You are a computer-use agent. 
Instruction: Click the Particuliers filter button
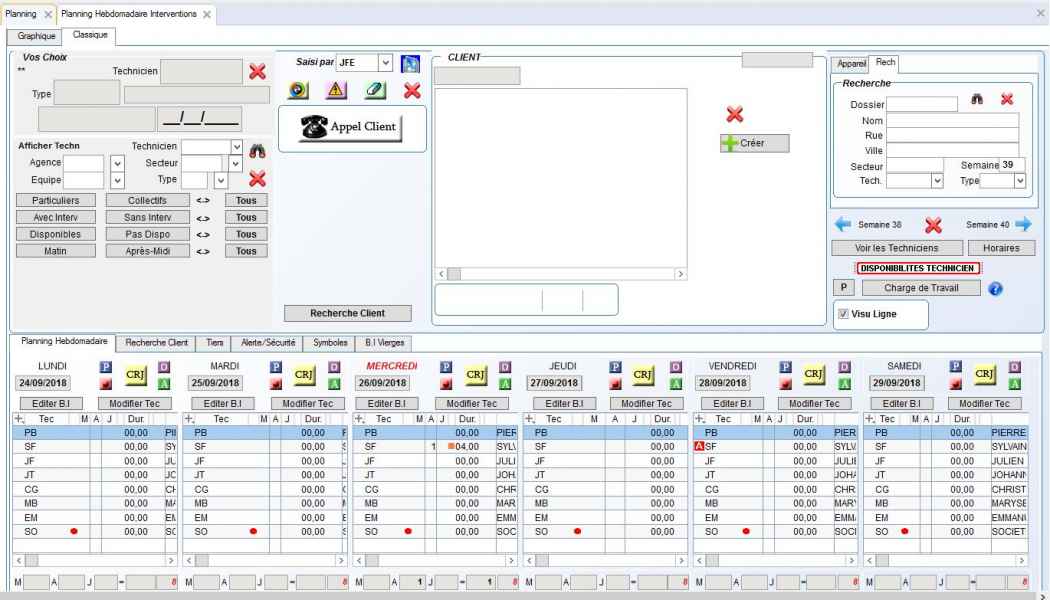pyautogui.click(x=56, y=200)
